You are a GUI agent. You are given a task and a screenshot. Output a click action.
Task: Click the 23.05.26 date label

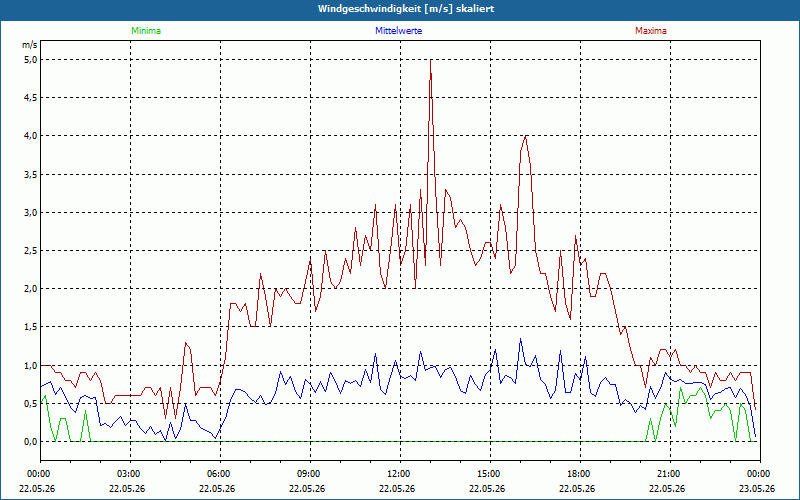pyautogui.click(x=757, y=488)
